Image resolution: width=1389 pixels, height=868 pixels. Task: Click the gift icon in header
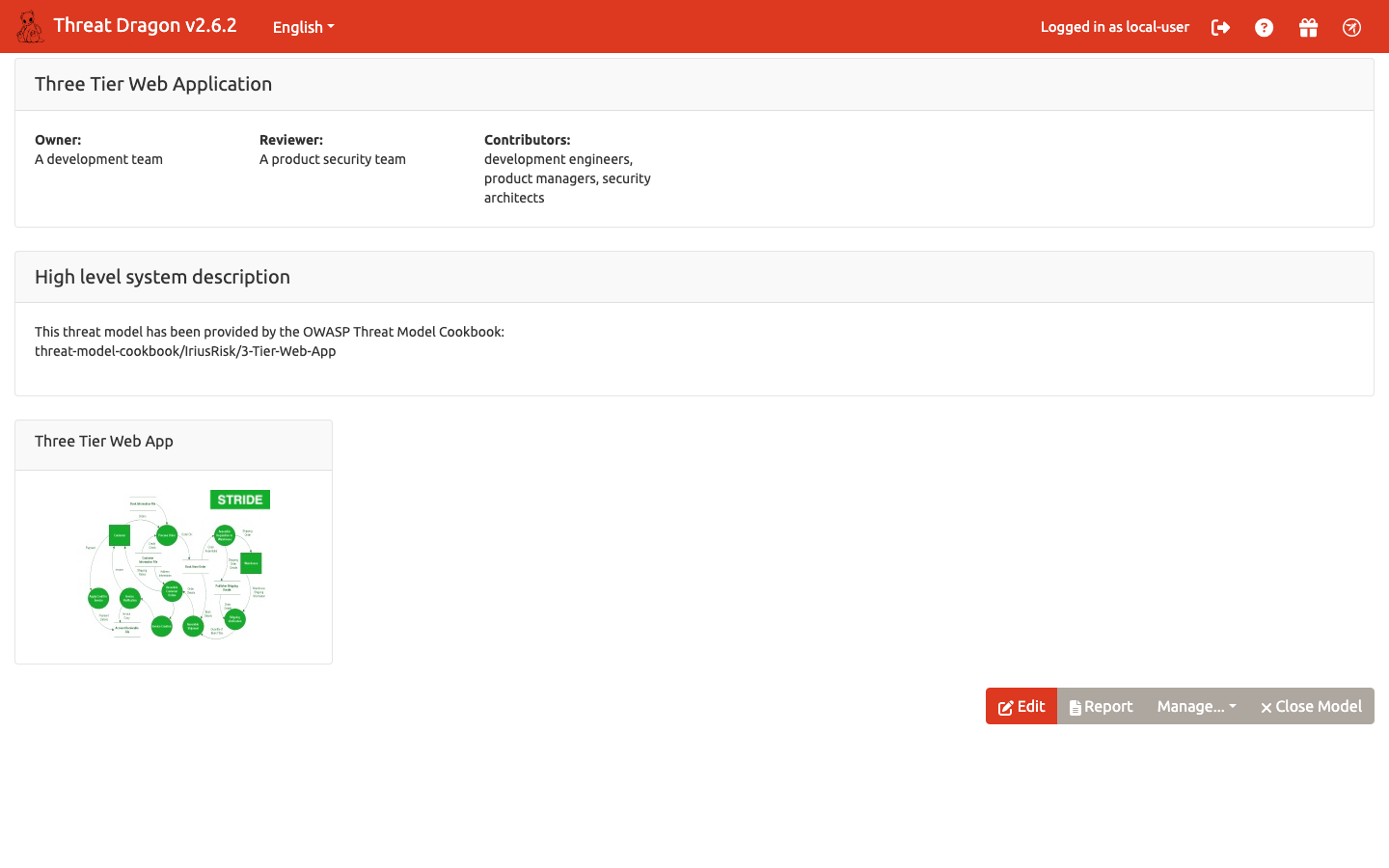1308,27
